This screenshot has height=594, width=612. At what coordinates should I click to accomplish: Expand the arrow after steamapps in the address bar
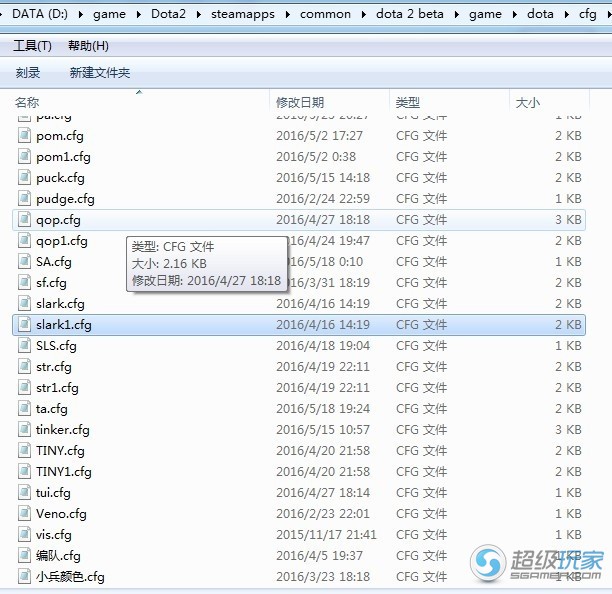pos(288,15)
